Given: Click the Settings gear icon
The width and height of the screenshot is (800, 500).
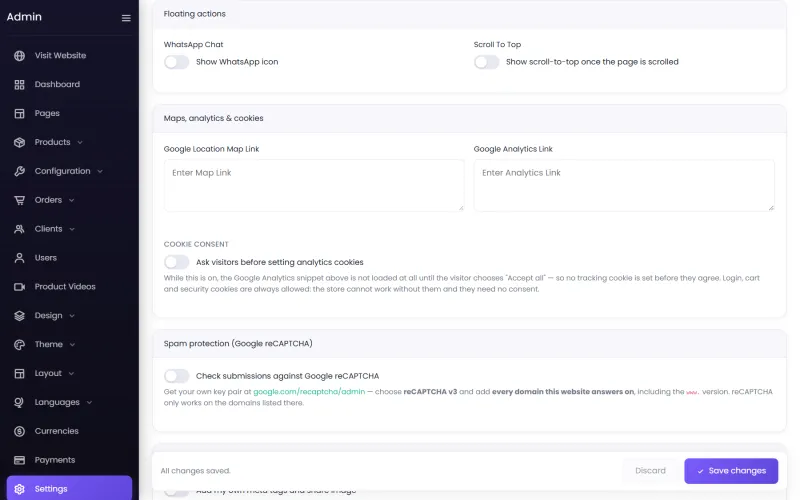Looking at the screenshot, I should pyautogui.click(x=19, y=489).
